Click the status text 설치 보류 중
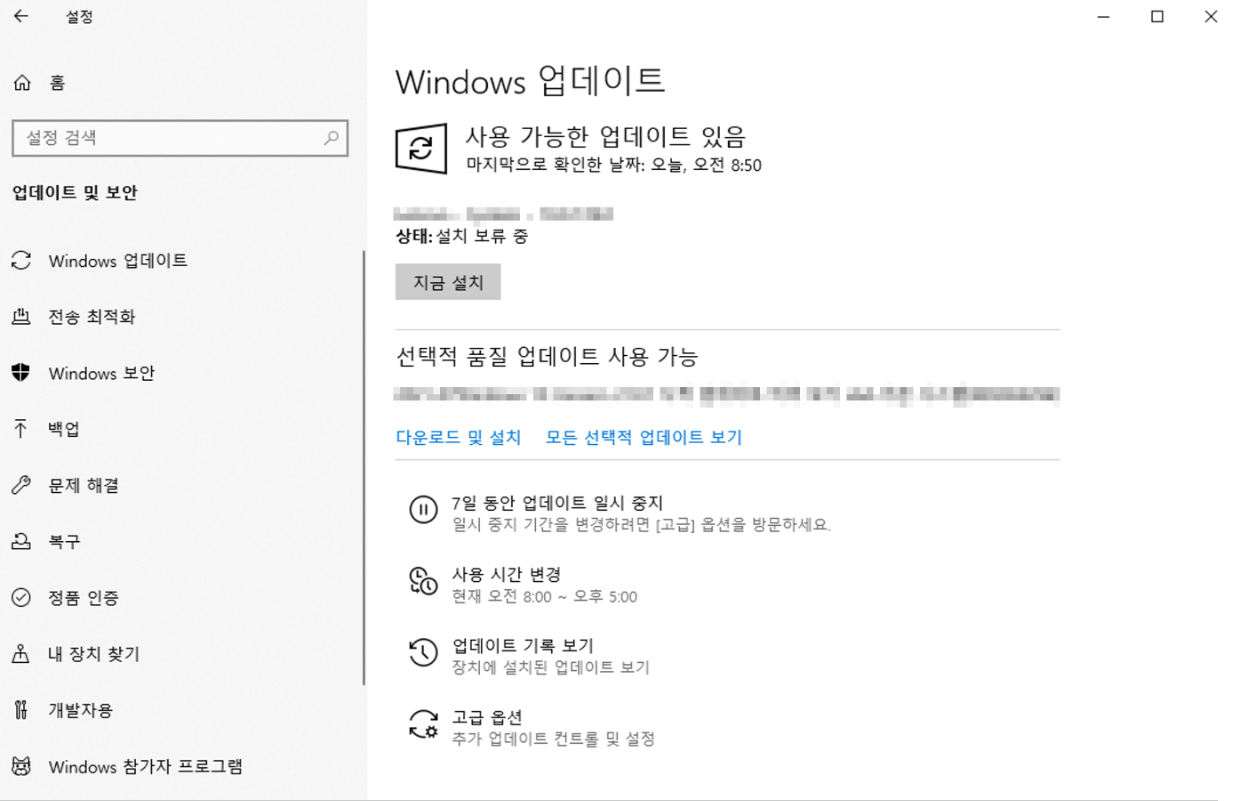Image resolution: width=1234 pixels, height=801 pixels. (482, 237)
